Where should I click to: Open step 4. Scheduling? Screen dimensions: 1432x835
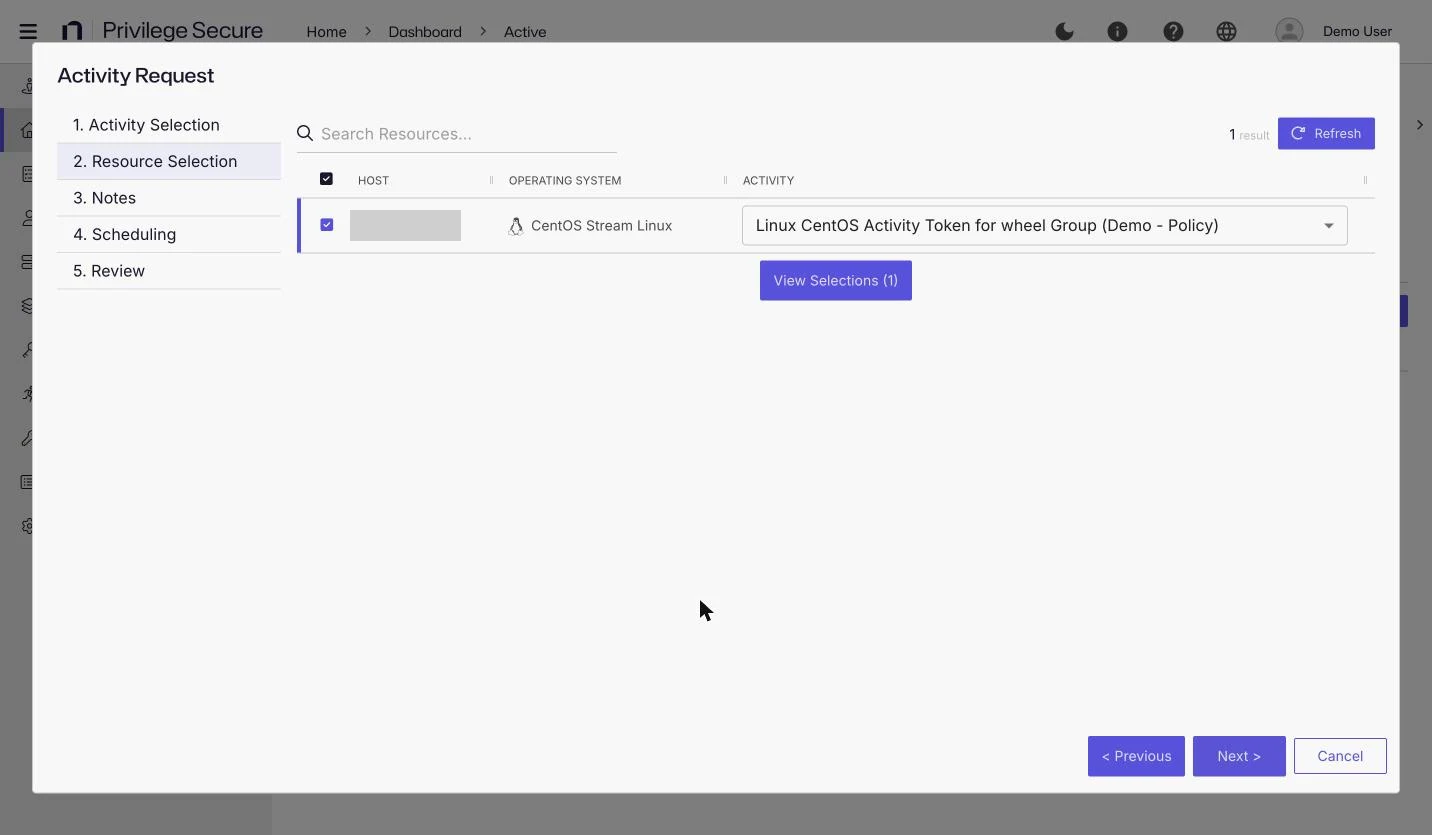point(169,234)
